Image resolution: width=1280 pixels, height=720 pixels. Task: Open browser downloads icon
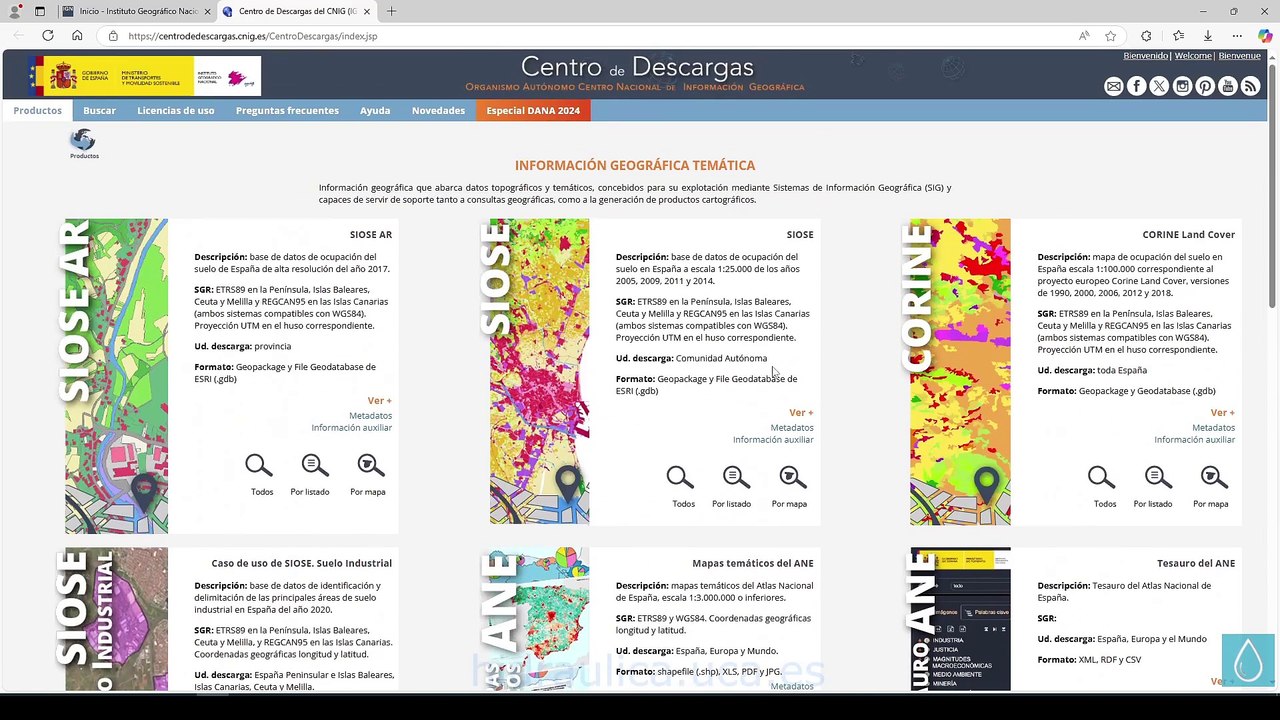click(x=1207, y=36)
